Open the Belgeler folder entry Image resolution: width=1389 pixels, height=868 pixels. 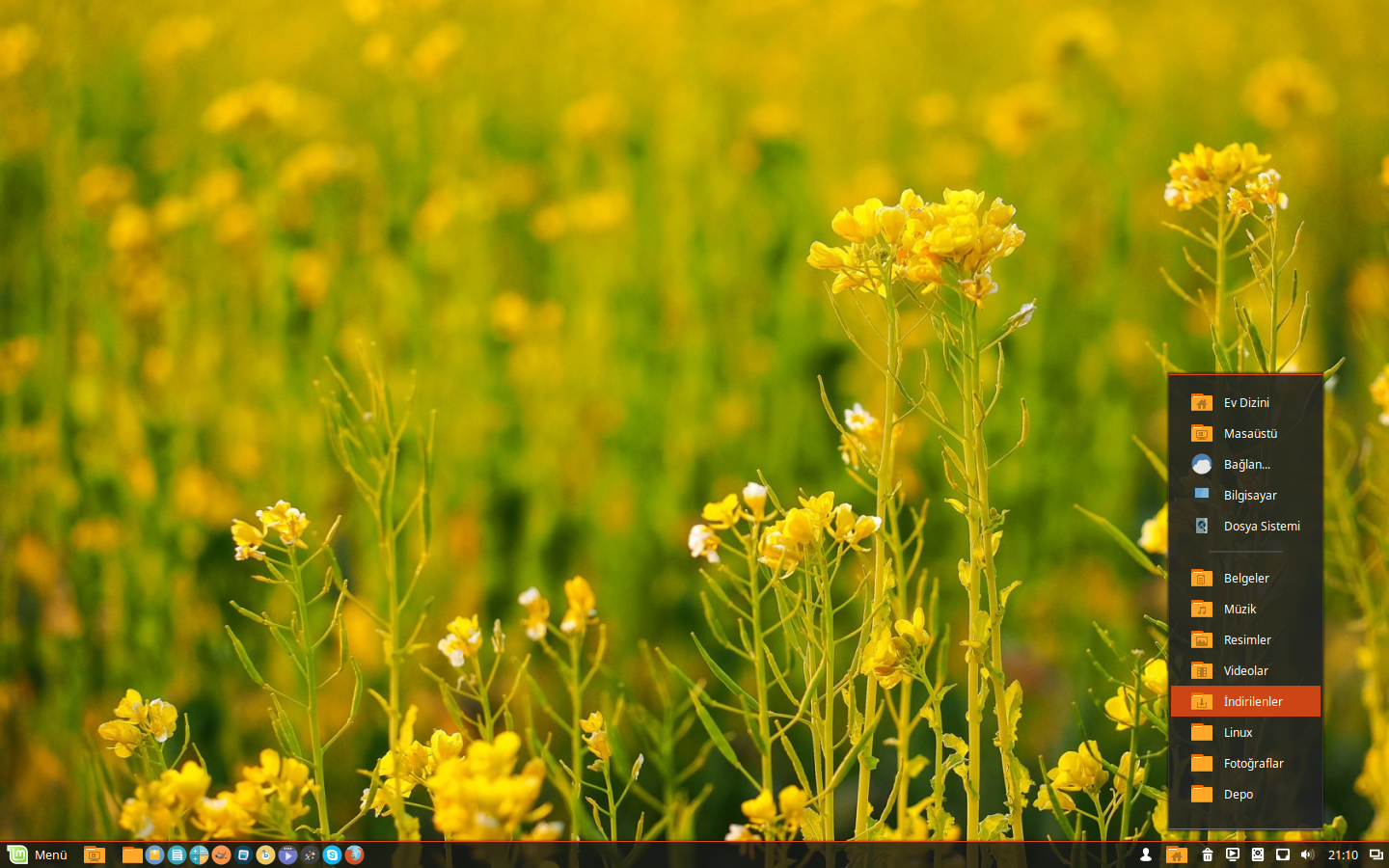[x=1245, y=578]
